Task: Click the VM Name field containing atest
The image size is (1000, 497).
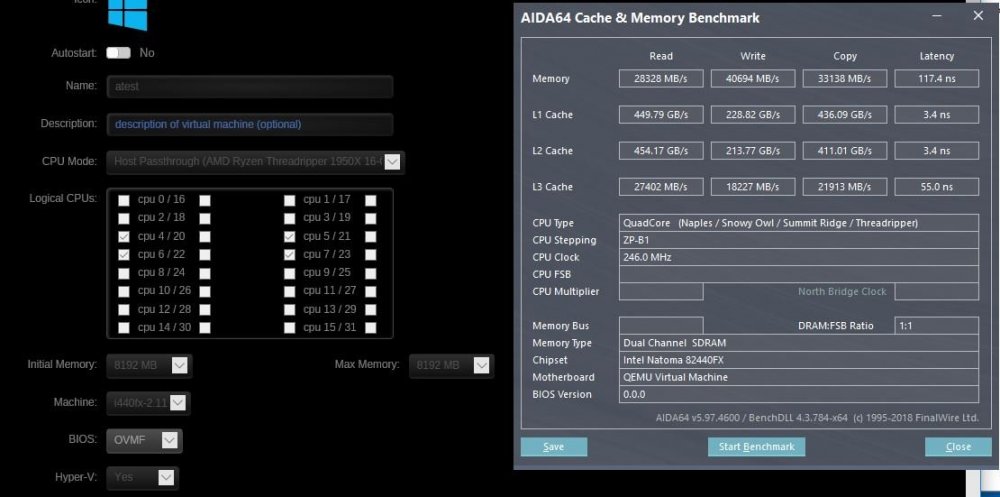Action: (x=250, y=86)
